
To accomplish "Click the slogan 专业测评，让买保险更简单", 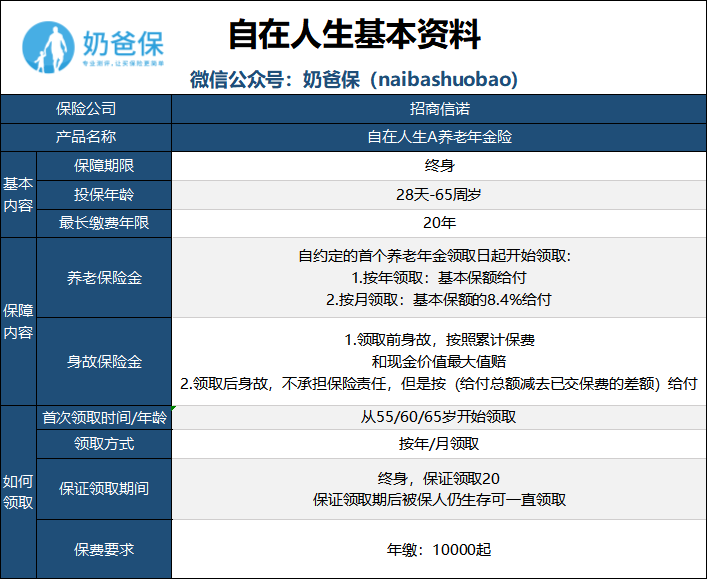I will pyautogui.click(x=123, y=64).
